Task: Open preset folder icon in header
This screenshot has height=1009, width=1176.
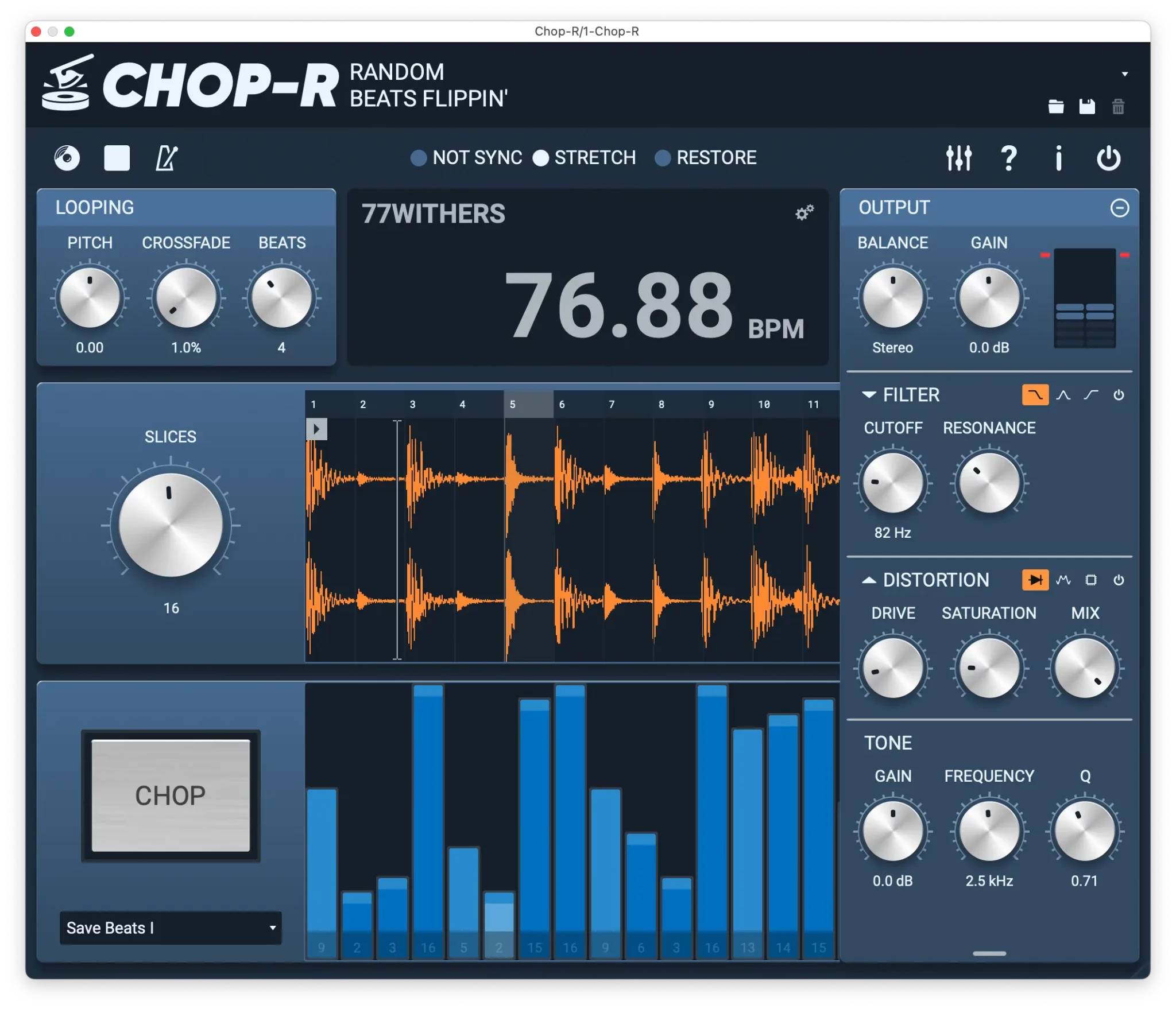Action: (x=1055, y=107)
